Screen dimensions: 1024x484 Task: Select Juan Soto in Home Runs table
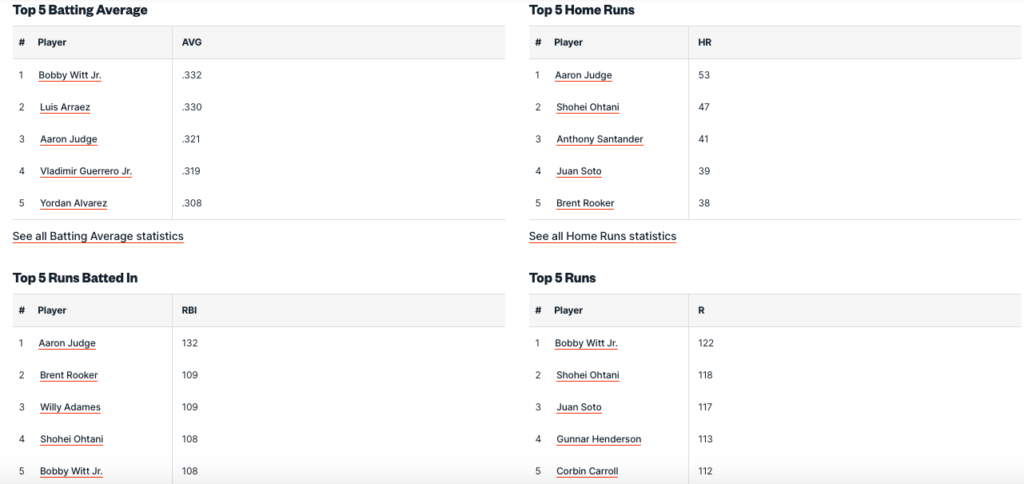tap(578, 171)
